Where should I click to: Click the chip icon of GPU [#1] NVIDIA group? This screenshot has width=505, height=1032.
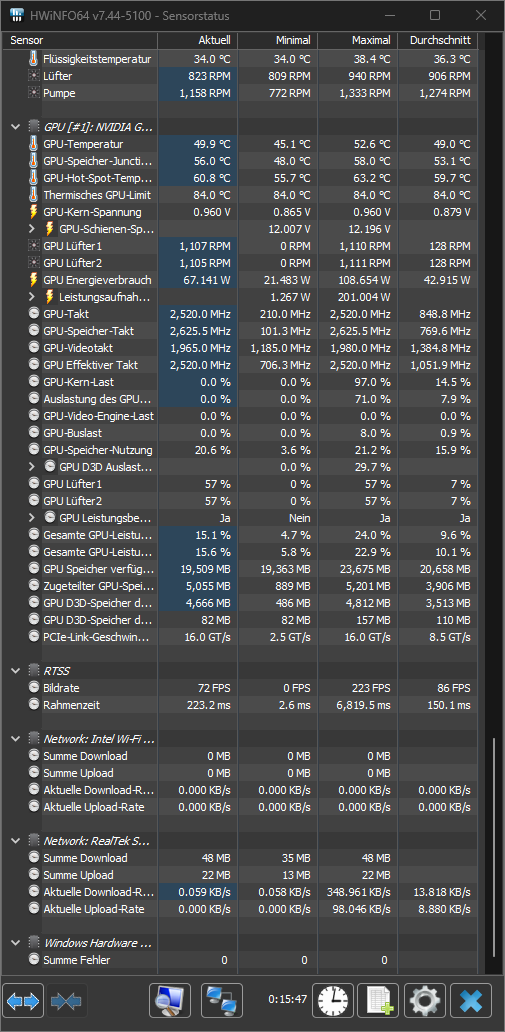coord(34,127)
